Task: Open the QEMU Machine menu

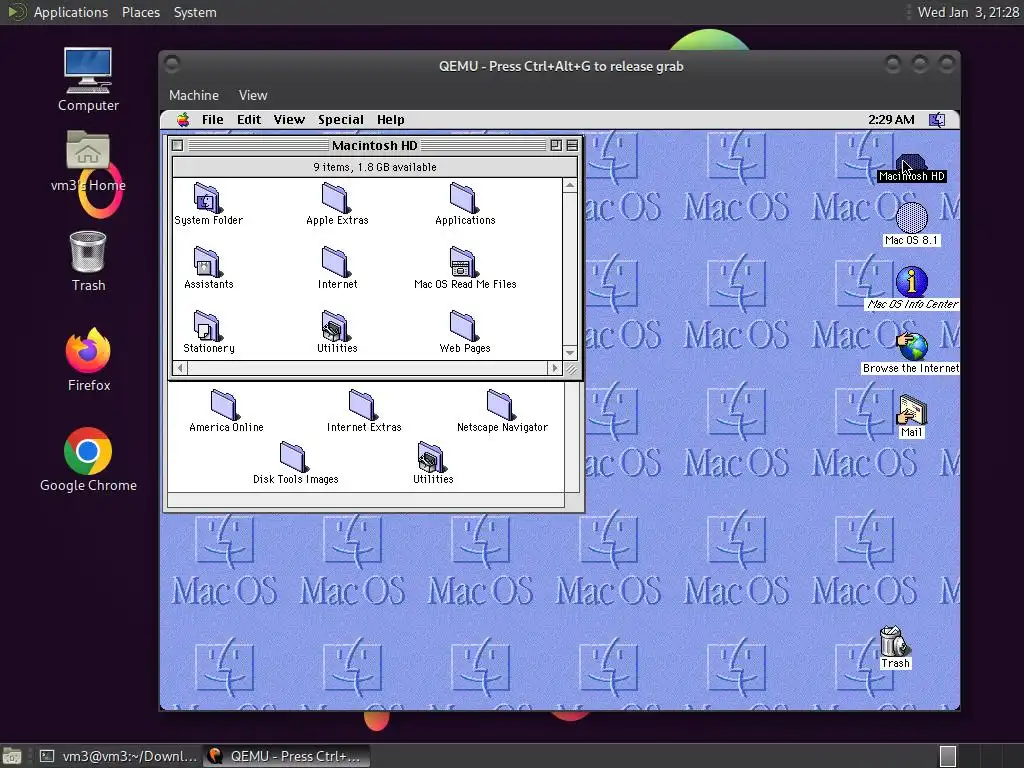Action: [x=193, y=95]
